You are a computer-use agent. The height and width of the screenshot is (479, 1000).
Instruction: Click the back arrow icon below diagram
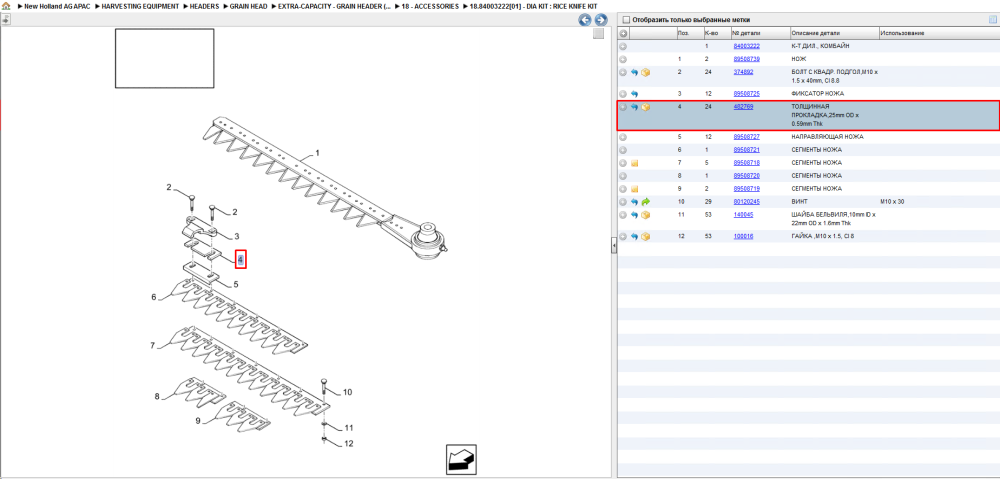coord(461,459)
